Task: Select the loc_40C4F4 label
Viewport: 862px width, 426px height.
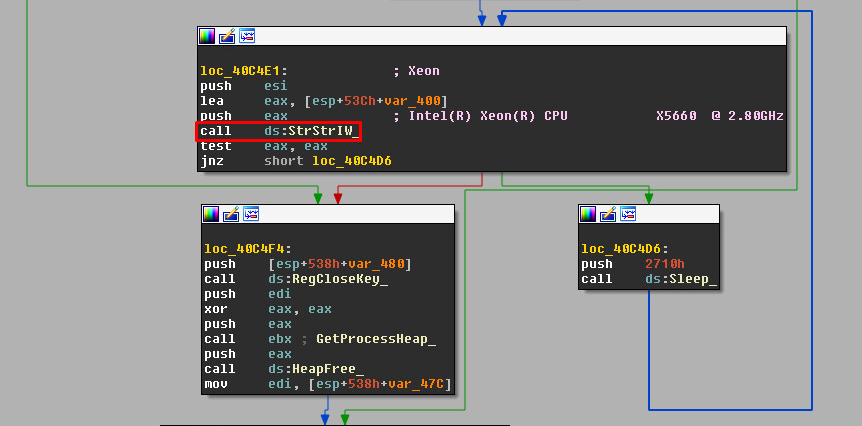Action: click(x=248, y=249)
